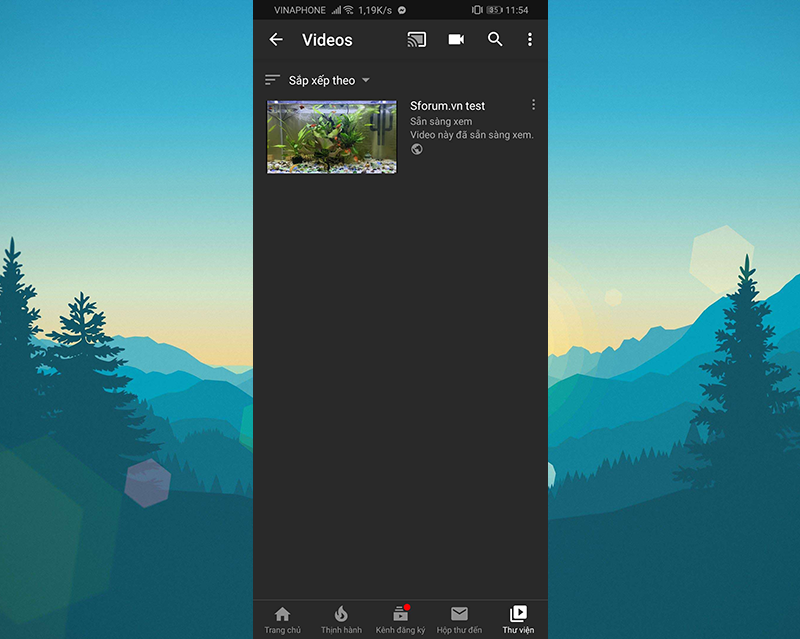
Task: Select the Thư viện library tab
Action: click(x=518, y=620)
